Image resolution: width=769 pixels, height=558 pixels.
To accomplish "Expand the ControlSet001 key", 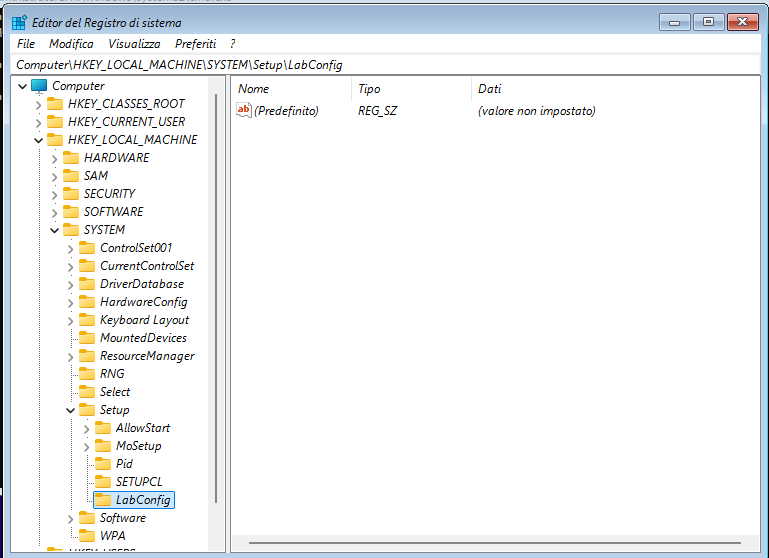I will click(70, 248).
